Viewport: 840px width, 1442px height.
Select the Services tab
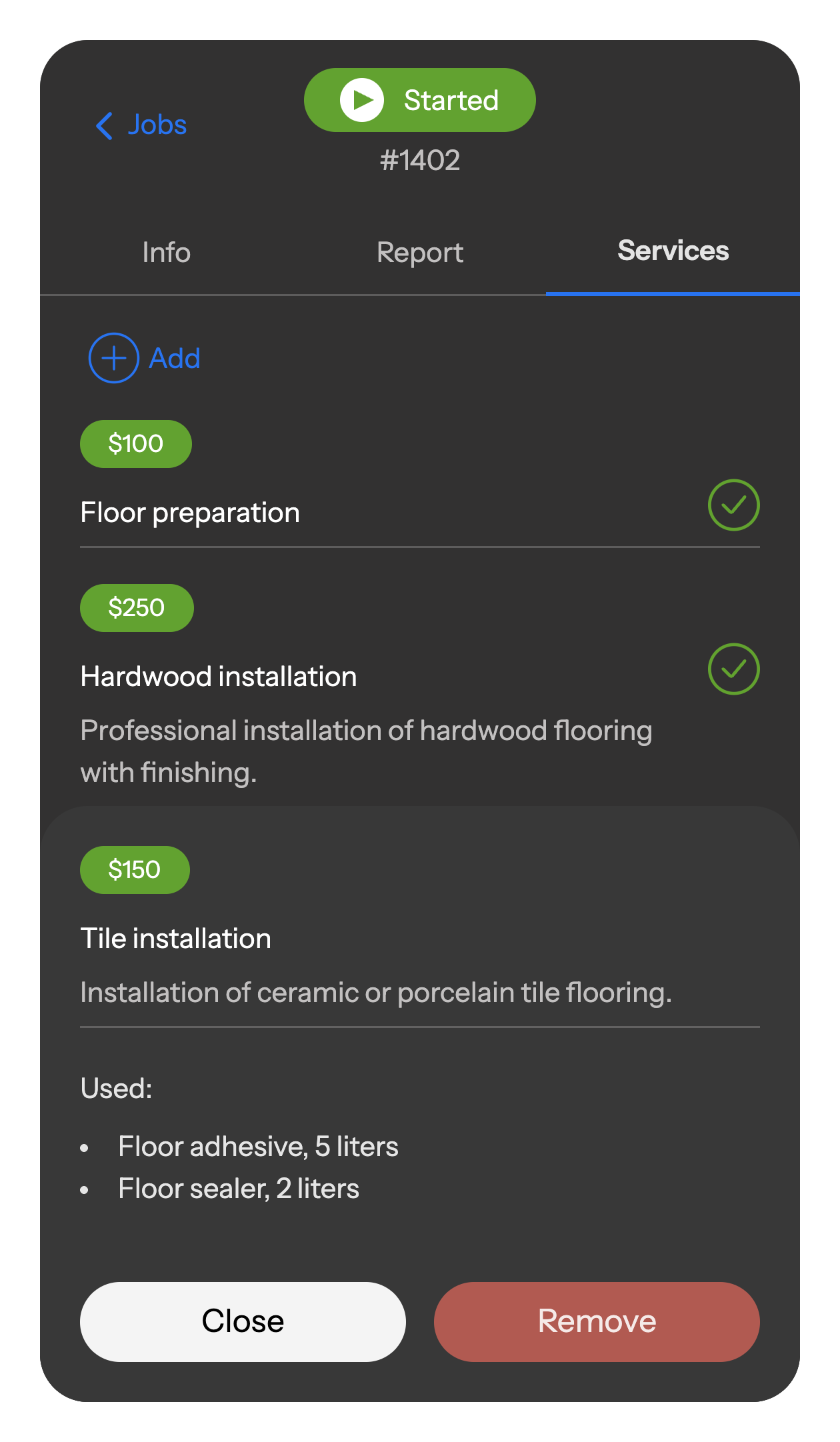pyautogui.click(x=673, y=251)
